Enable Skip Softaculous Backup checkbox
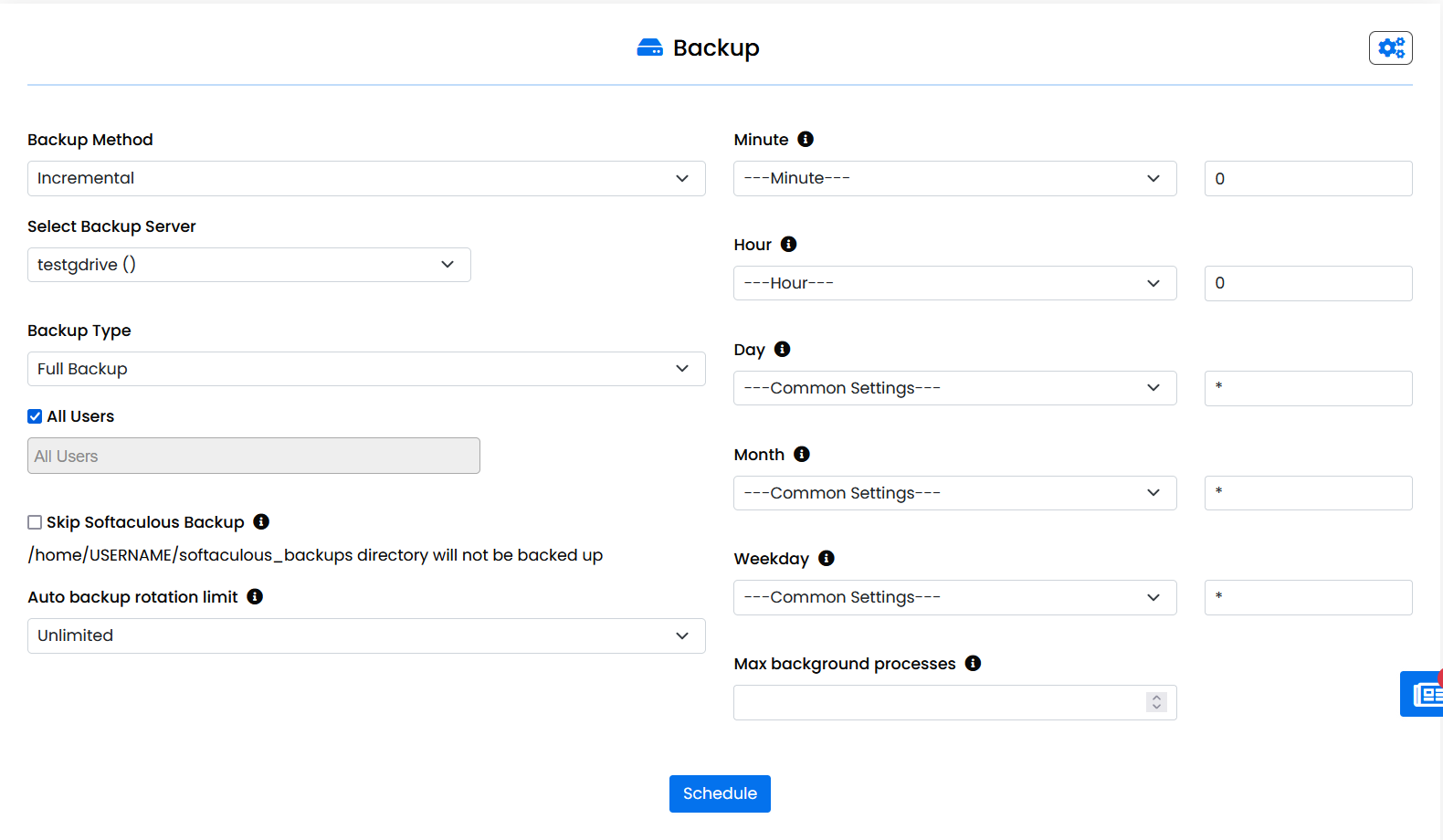Image resolution: width=1443 pixels, height=840 pixels. coord(35,522)
